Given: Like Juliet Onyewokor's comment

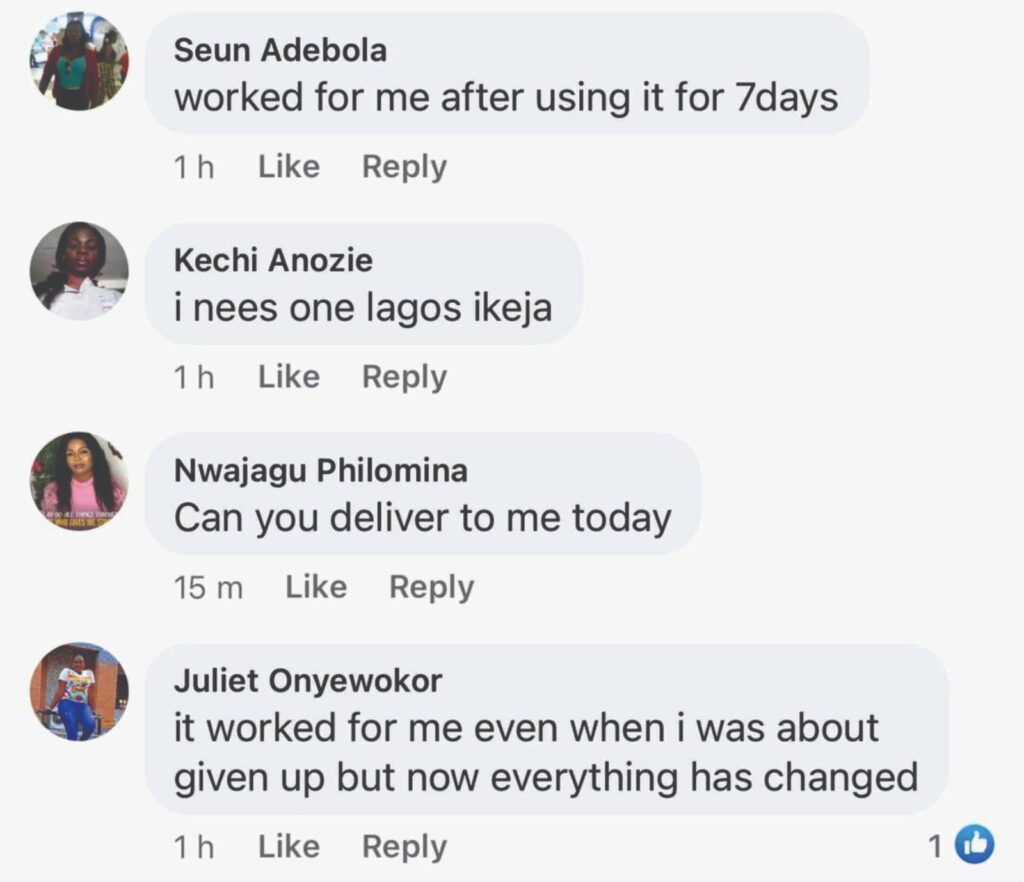Looking at the screenshot, I should click(288, 847).
